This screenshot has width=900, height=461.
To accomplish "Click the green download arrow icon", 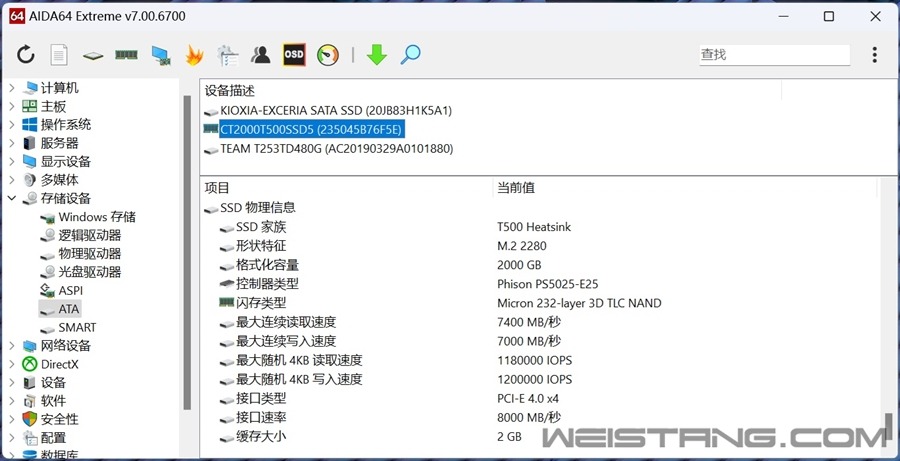I will 377,55.
